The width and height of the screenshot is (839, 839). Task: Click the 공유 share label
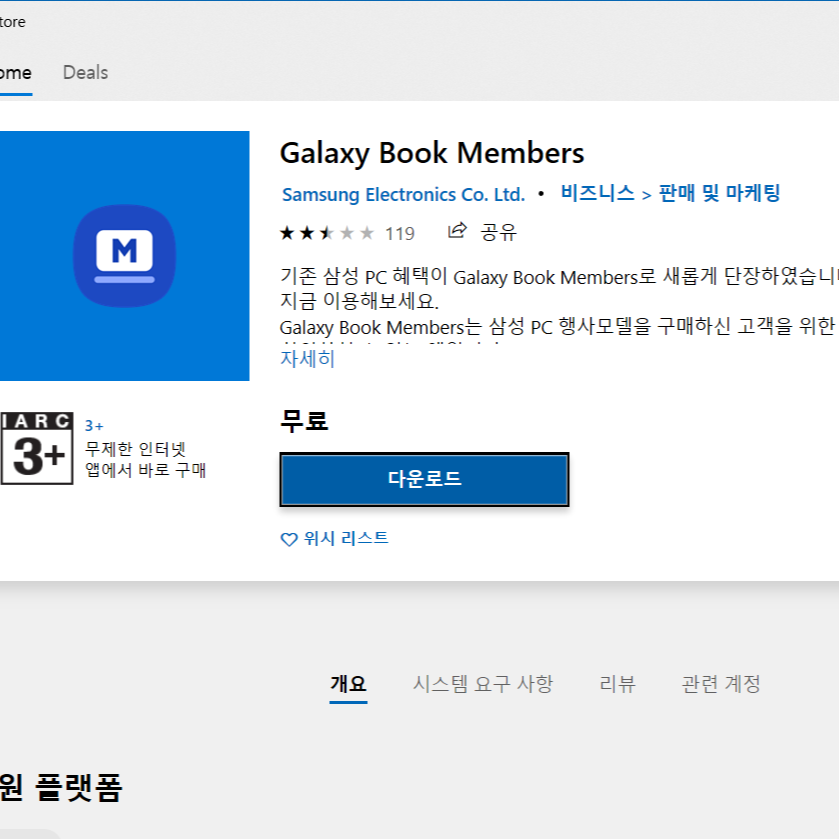coord(498,232)
